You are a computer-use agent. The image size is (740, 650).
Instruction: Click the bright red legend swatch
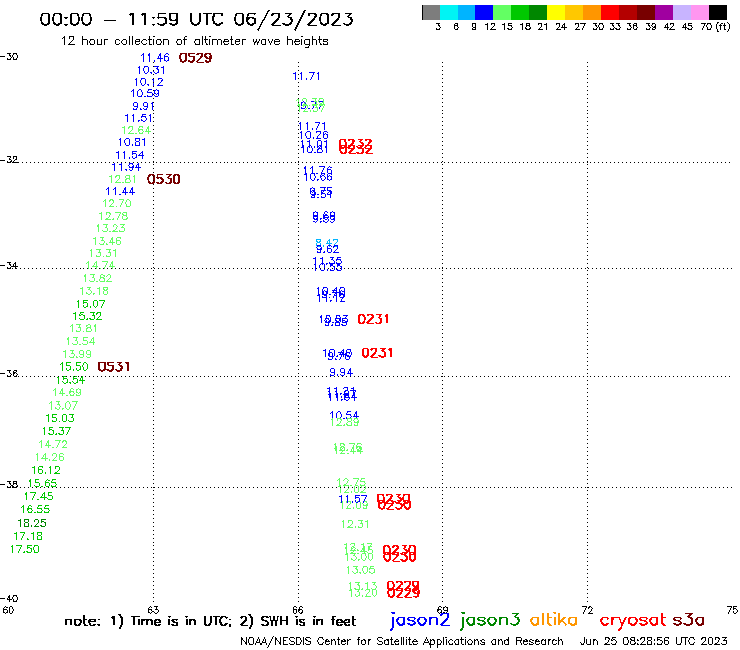tap(610, 12)
